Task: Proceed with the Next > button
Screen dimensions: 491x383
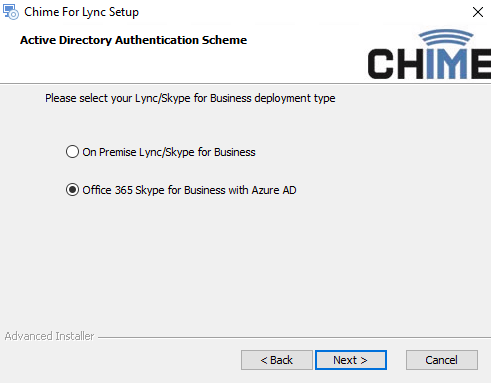Action: point(351,360)
